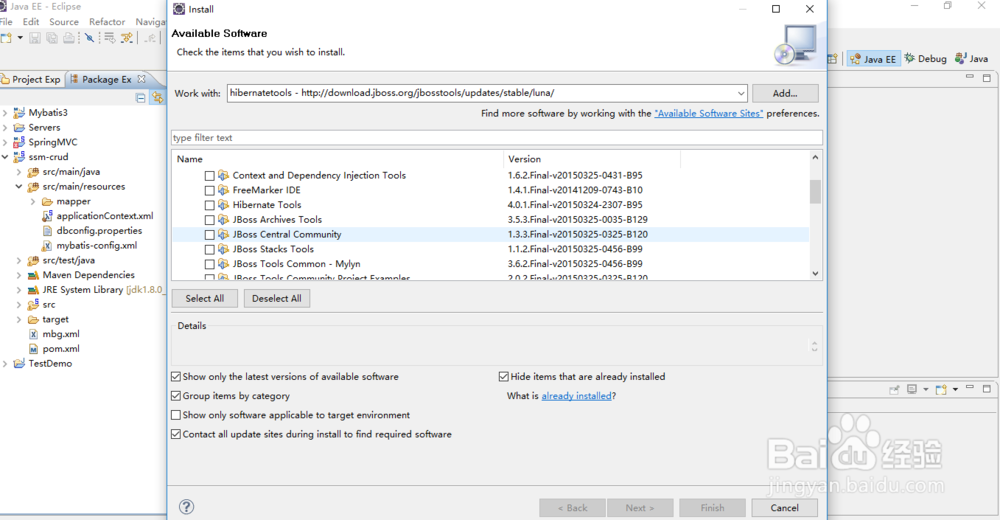
Task: Click the Mybatis3 project icon
Action: coord(19,112)
